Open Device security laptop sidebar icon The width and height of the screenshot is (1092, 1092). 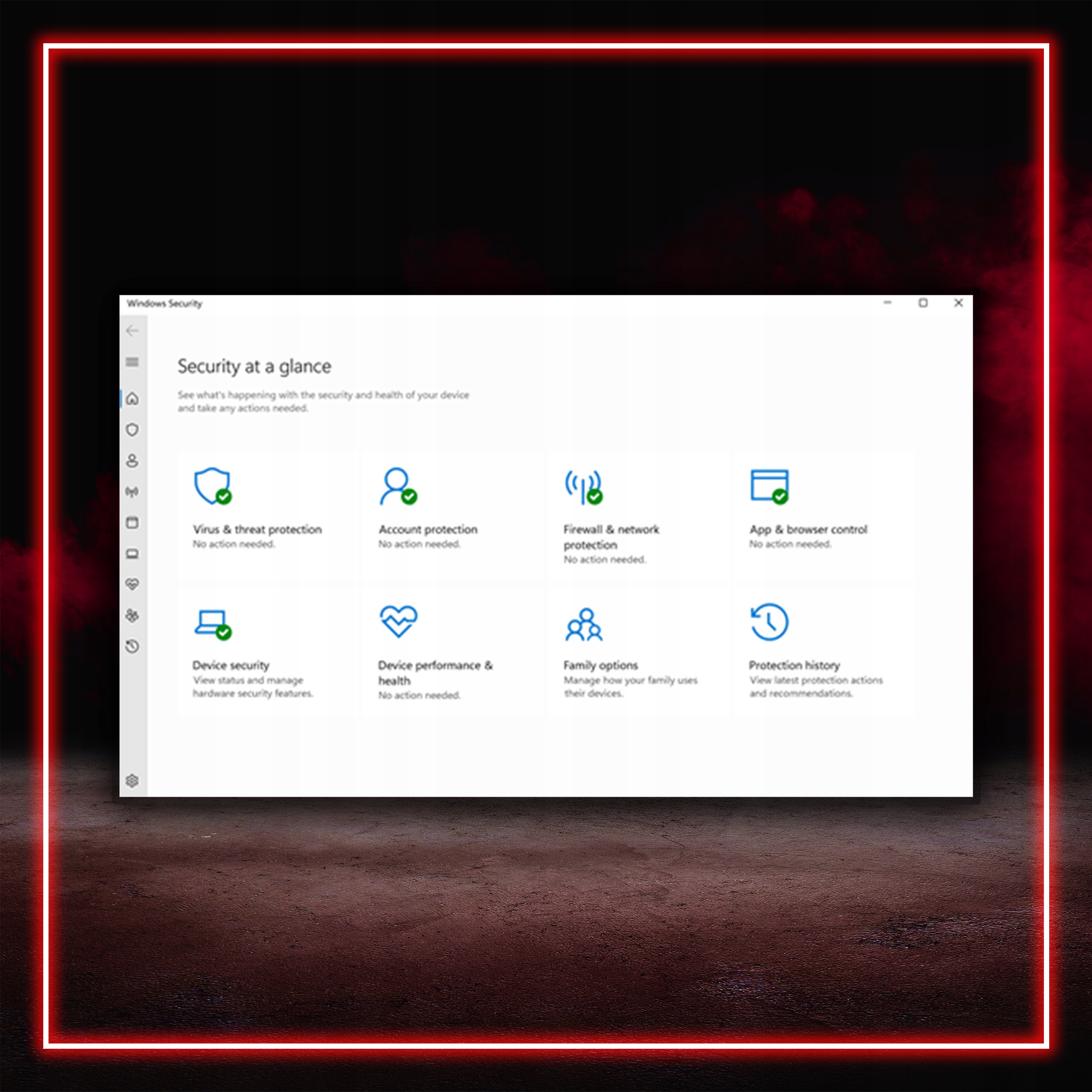point(132,554)
